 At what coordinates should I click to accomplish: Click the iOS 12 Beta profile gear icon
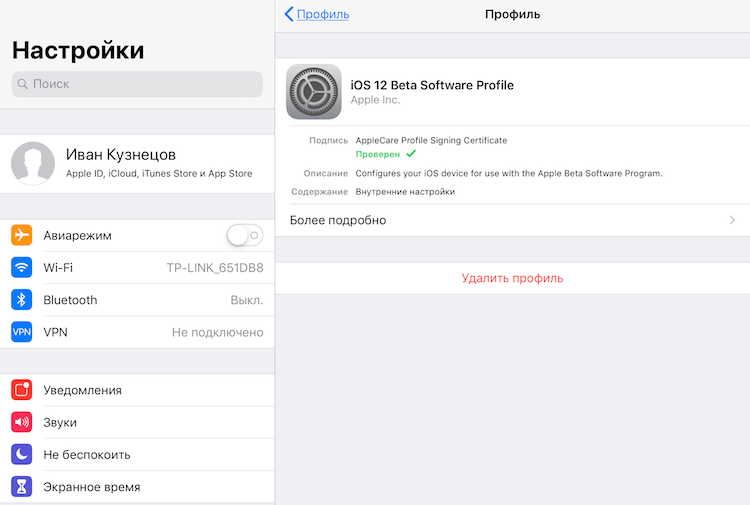coord(314,92)
